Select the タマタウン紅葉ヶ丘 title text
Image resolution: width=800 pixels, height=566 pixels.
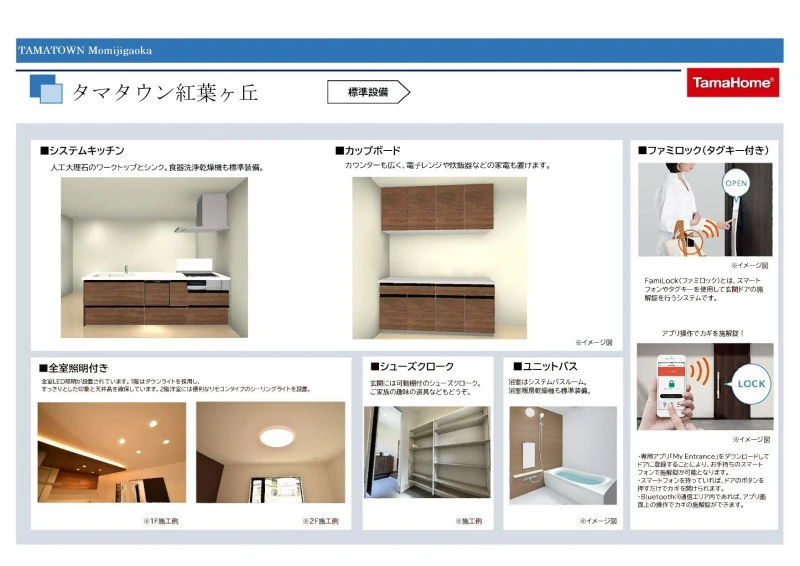164,92
